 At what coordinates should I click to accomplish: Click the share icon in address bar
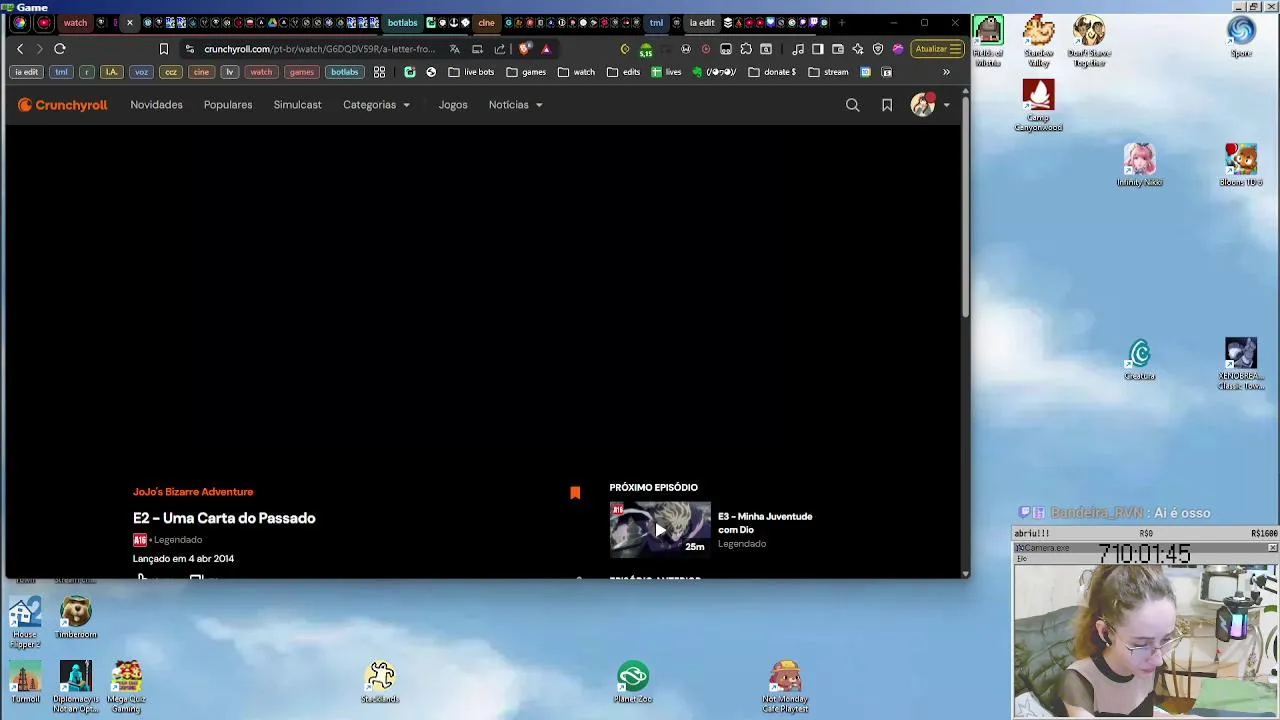[x=500, y=49]
